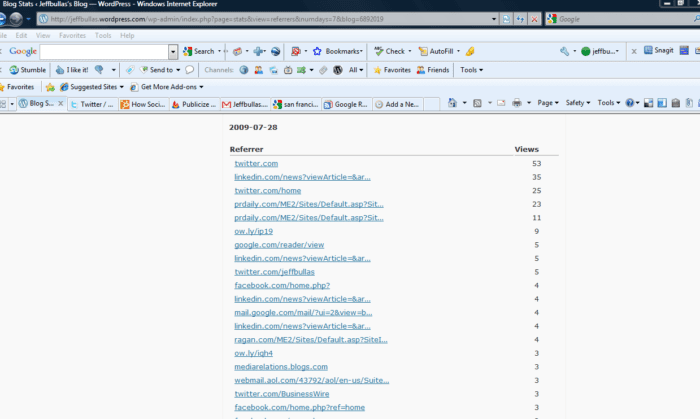Open the Favorites menu in the menu bar
Viewport: 700px width, 419px height.
coord(72,35)
